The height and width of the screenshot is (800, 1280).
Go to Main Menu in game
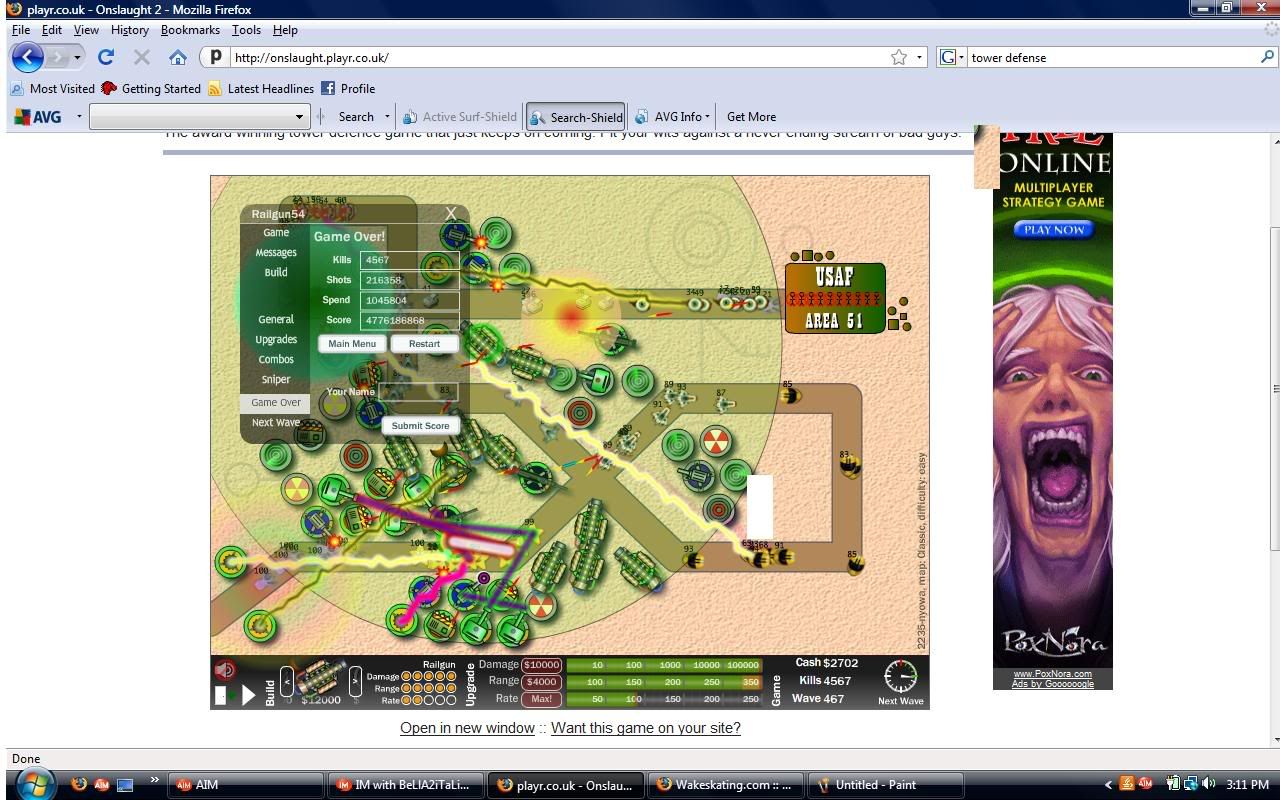click(x=352, y=343)
